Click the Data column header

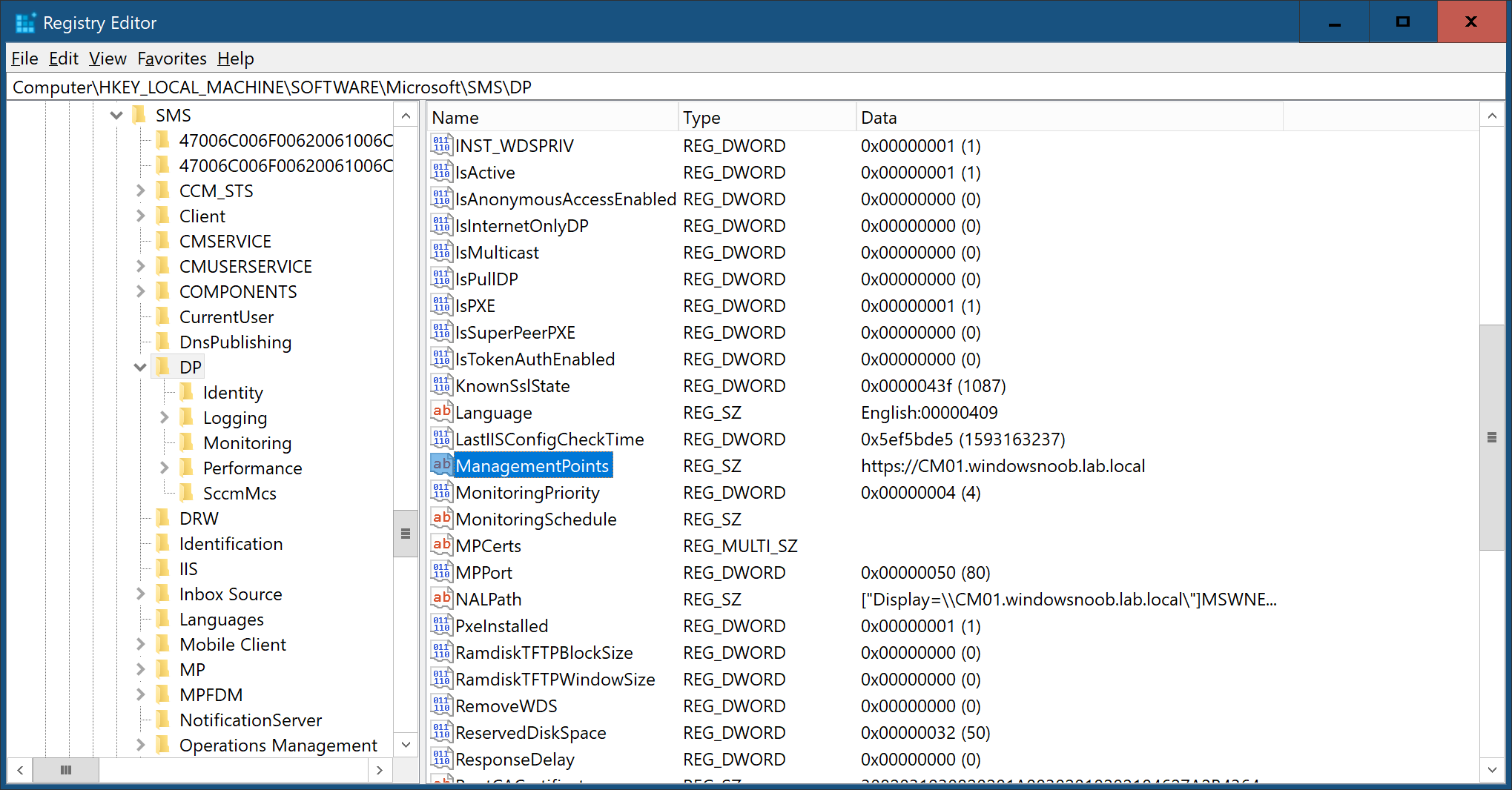[1069, 118]
